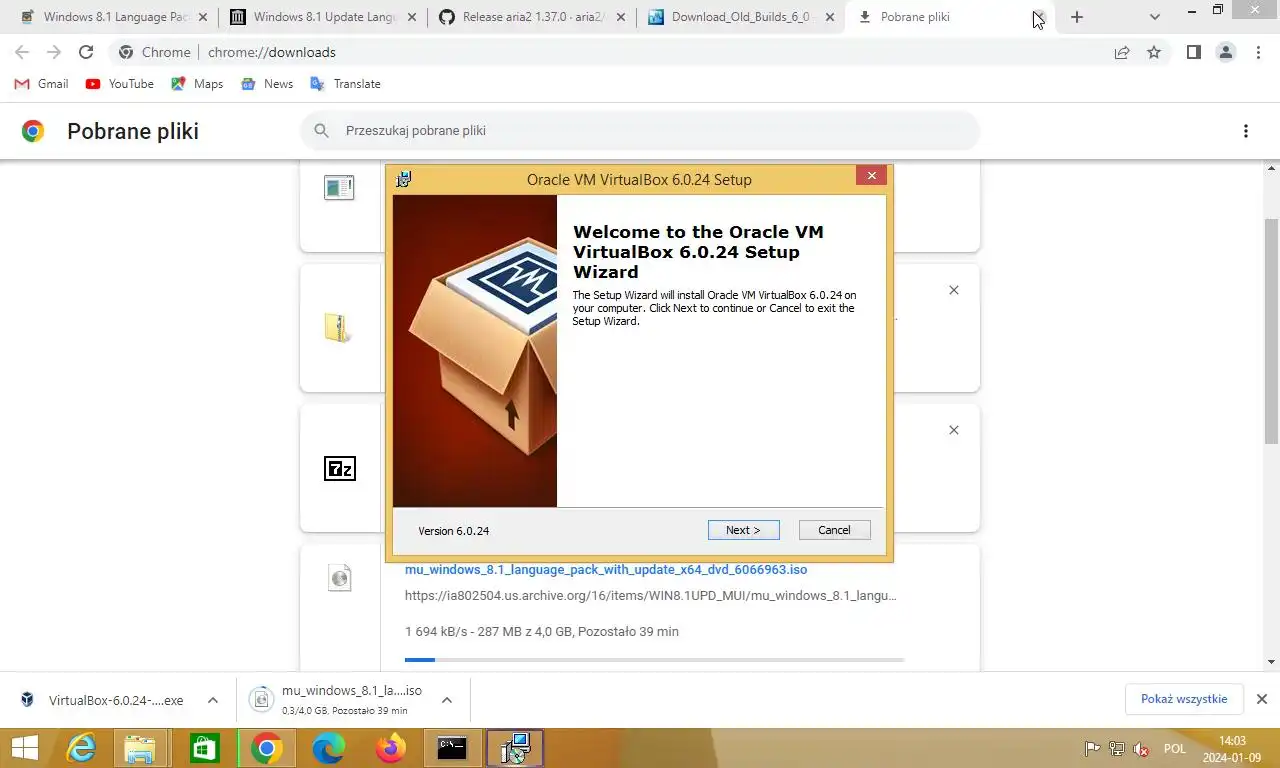This screenshot has height=768, width=1280.
Task: Open Microsoft Edge from taskbar
Action: pyautogui.click(x=328, y=749)
